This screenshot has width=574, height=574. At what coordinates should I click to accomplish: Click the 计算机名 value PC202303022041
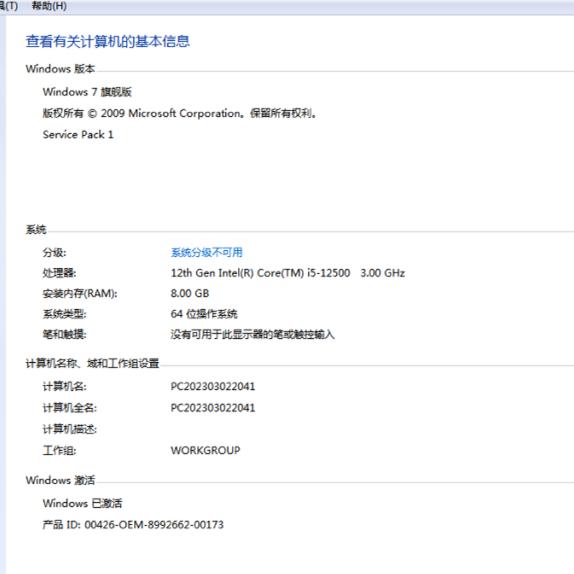click(x=213, y=386)
